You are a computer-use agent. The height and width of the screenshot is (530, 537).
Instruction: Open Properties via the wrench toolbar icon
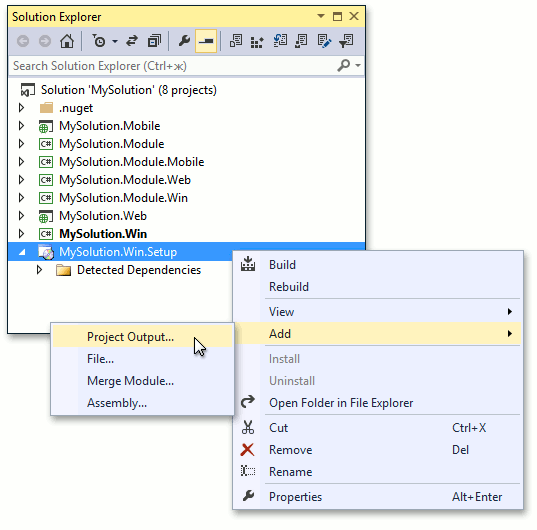click(x=184, y=41)
